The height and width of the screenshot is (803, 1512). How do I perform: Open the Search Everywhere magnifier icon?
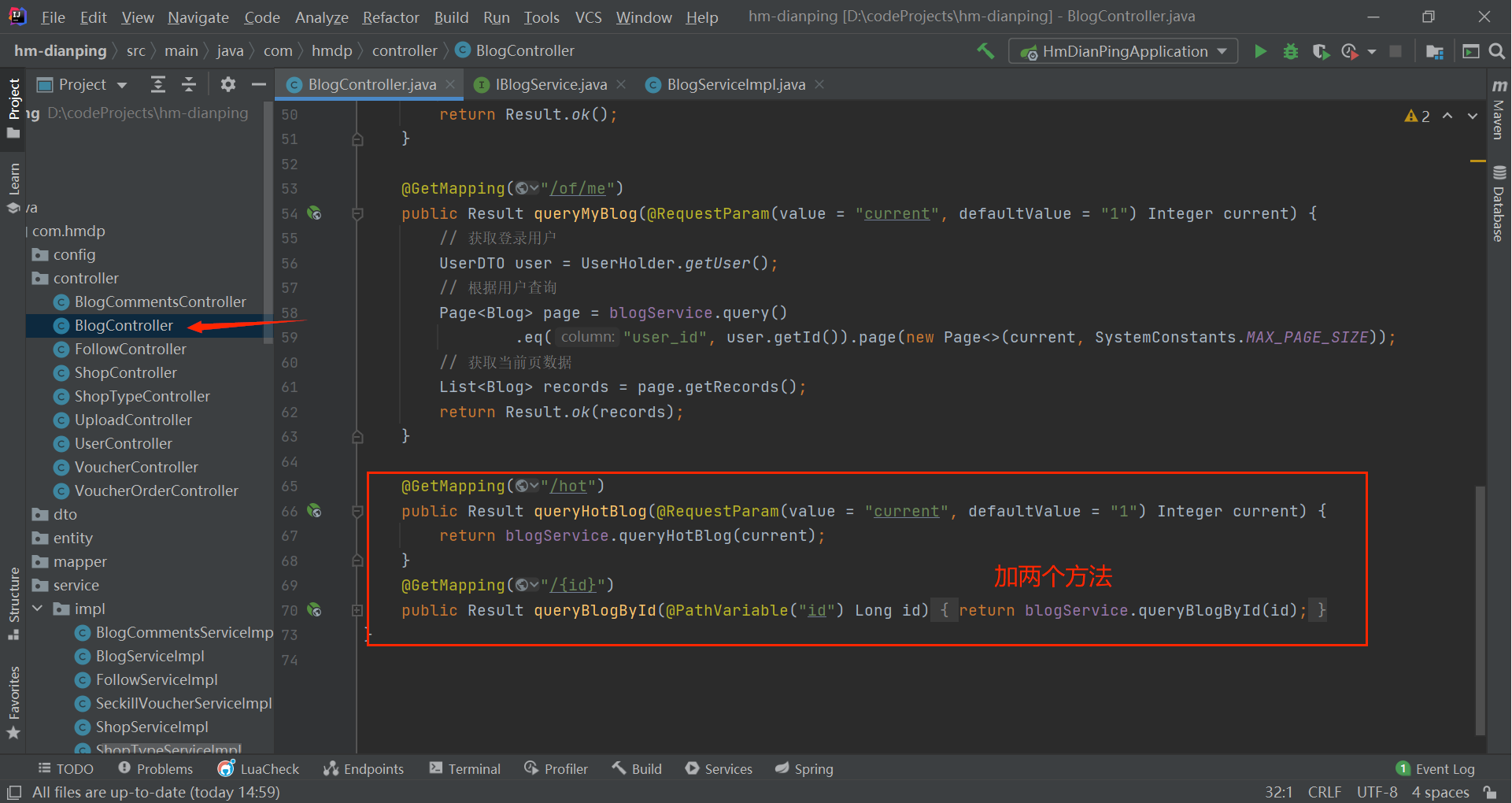pos(1497,51)
